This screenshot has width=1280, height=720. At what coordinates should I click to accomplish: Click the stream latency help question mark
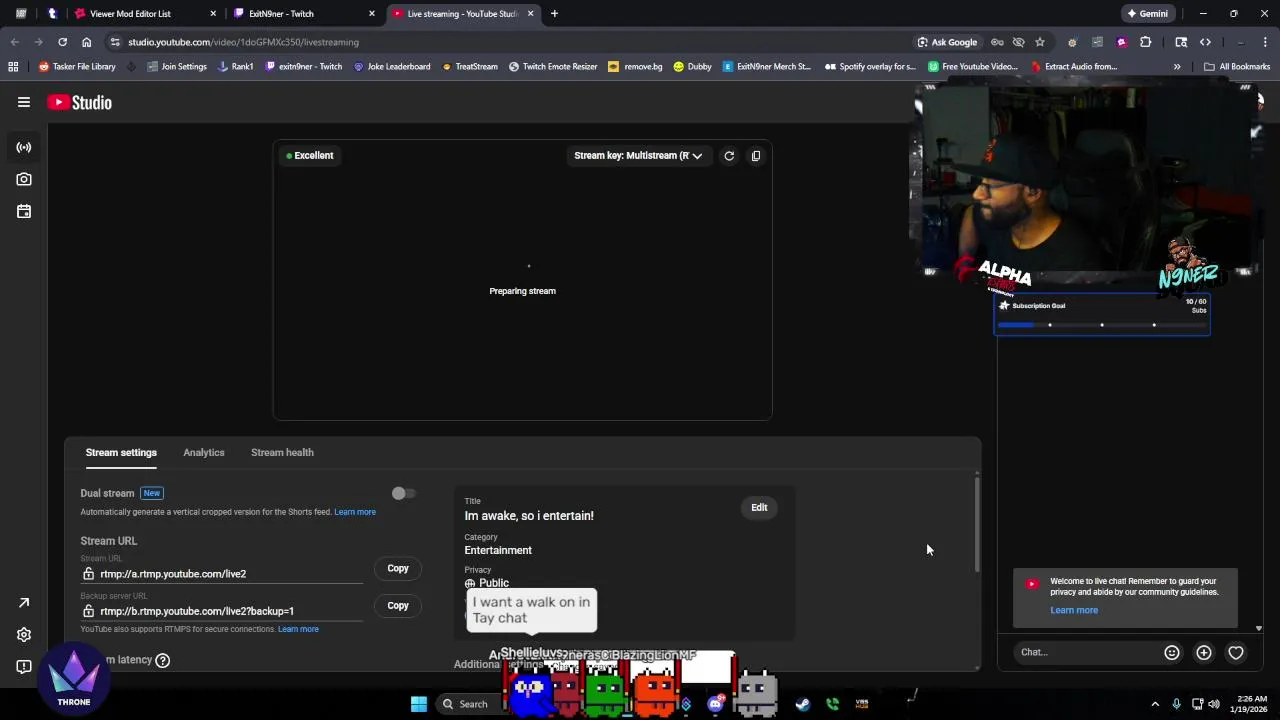pyautogui.click(x=163, y=660)
